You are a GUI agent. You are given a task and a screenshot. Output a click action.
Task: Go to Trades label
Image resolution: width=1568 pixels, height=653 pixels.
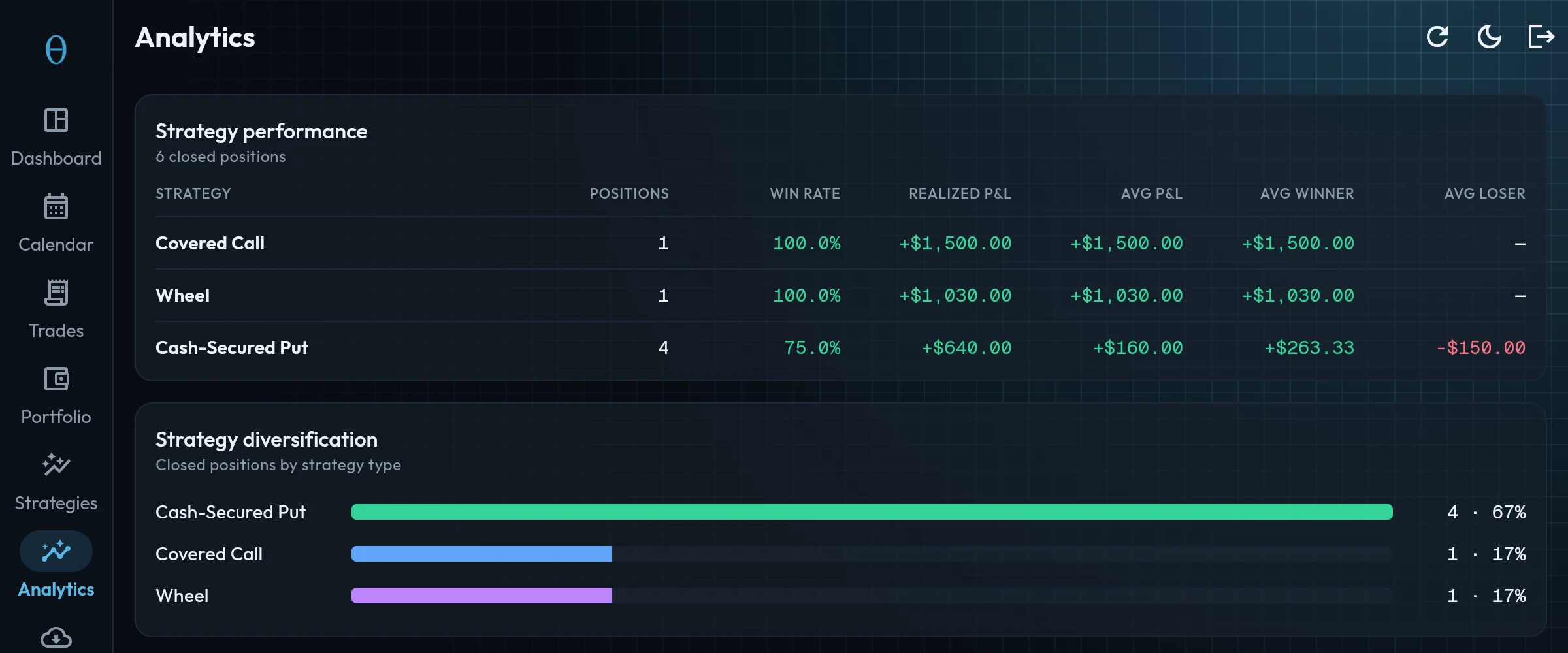pos(56,331)
